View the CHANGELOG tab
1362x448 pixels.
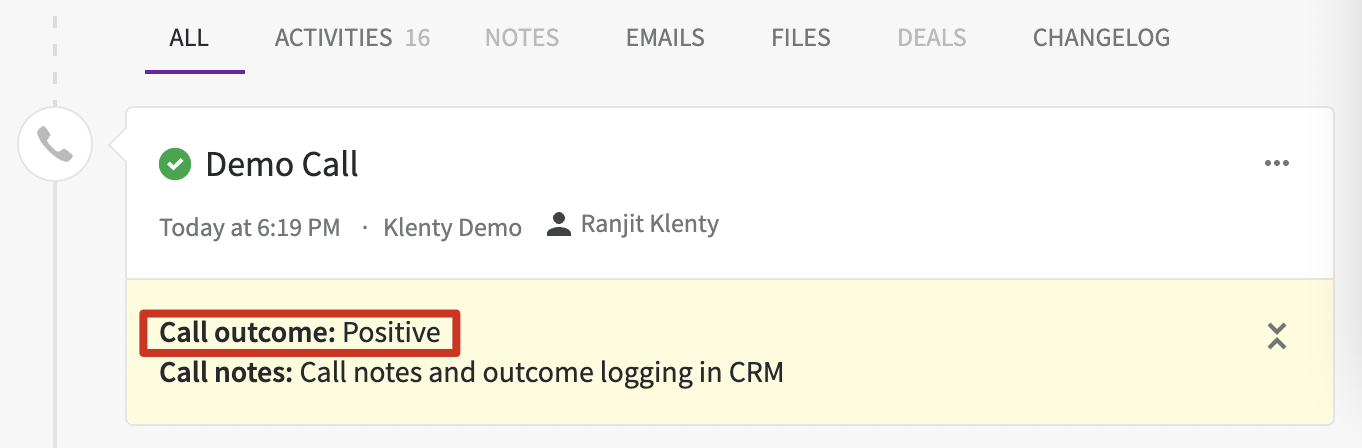(1101, 38)
